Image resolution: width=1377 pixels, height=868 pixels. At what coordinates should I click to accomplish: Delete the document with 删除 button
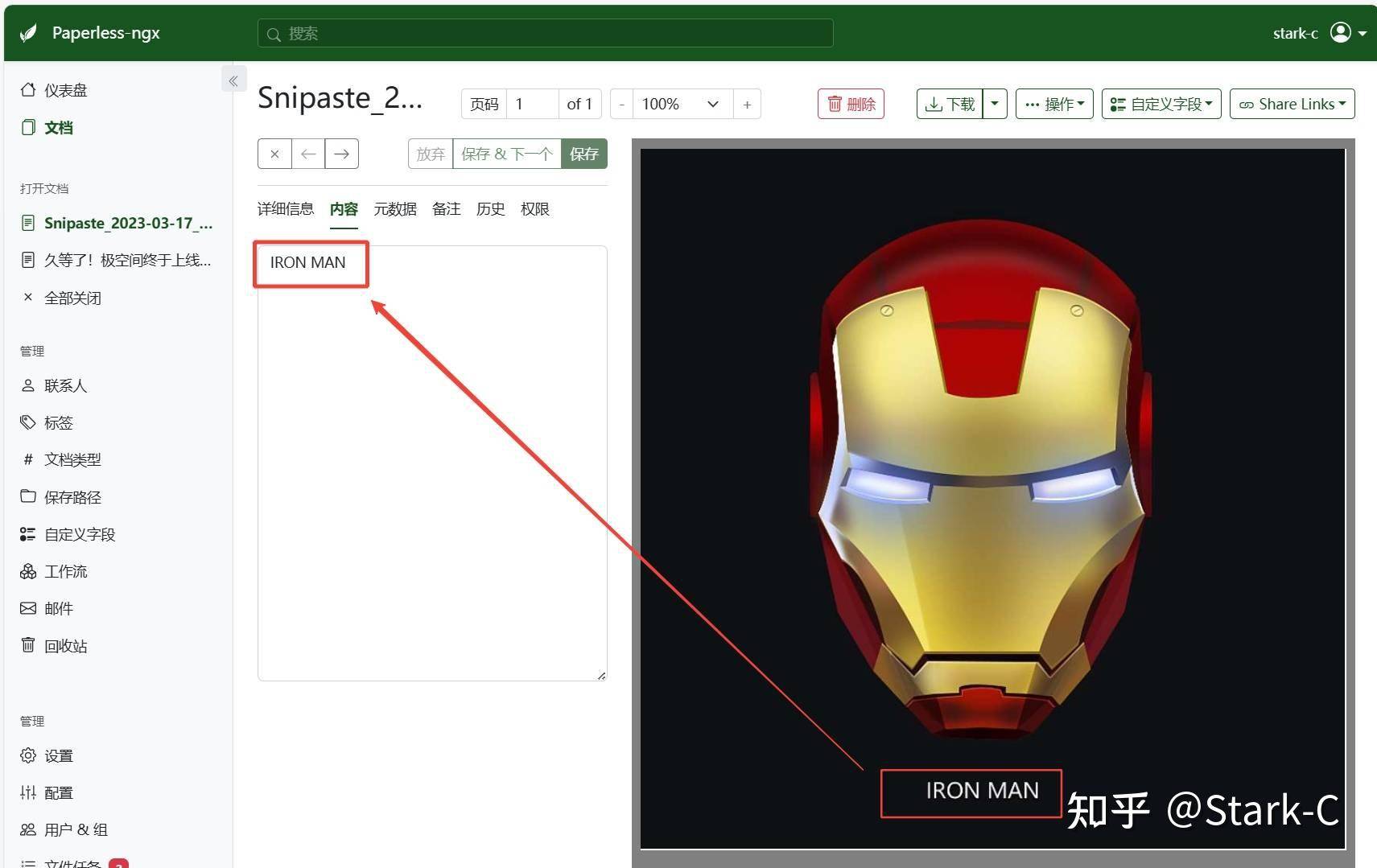pos(851,104)
